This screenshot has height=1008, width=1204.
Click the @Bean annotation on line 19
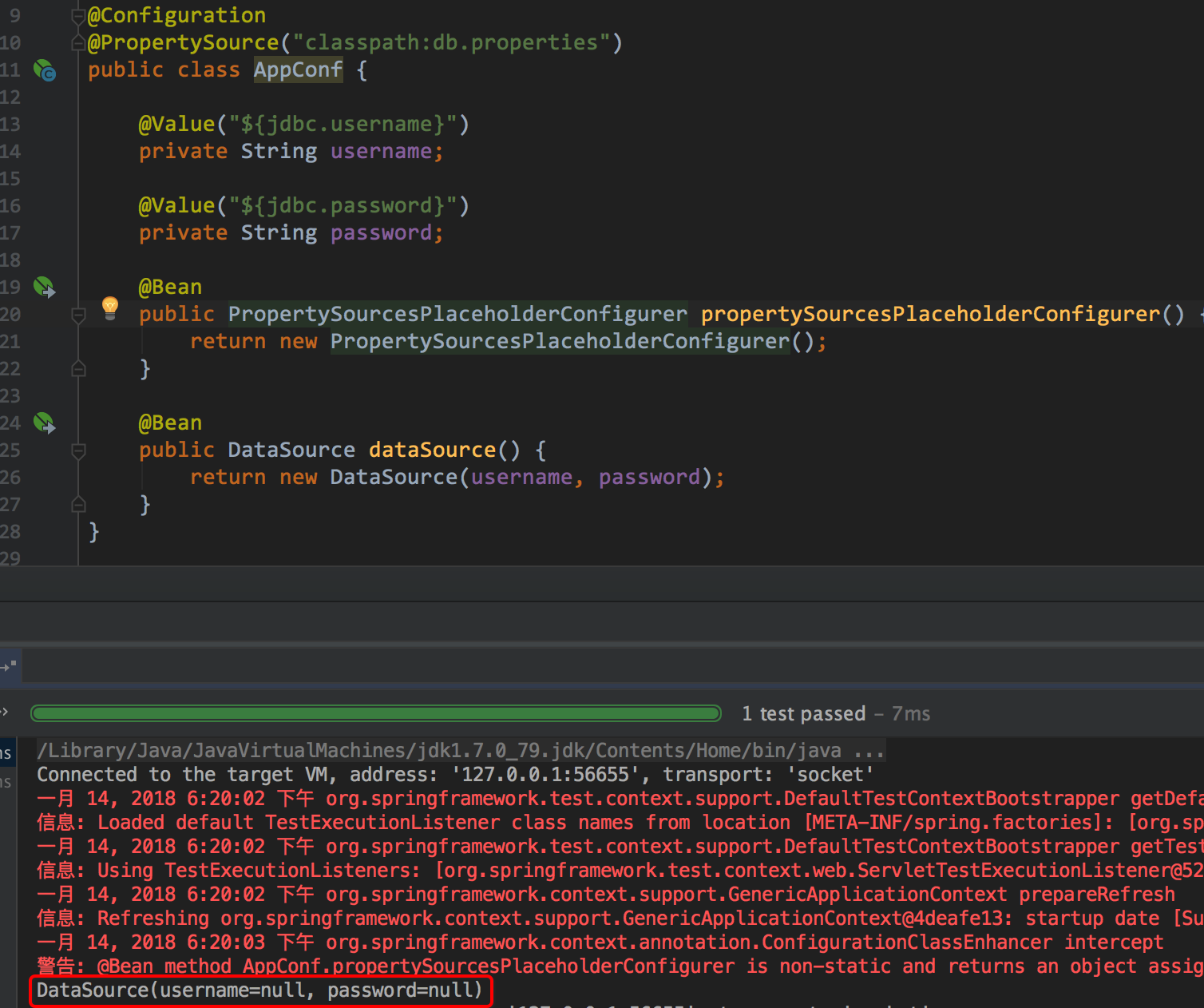pos(170,287)
